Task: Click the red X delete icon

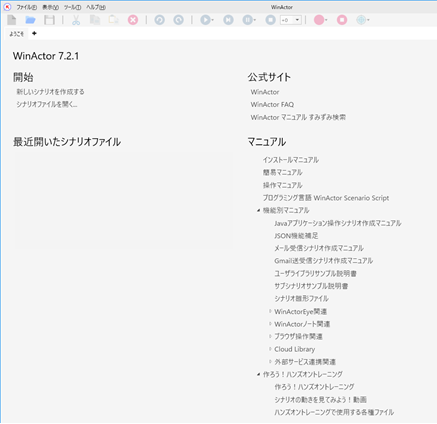Action: pyautogui.click(x=133, y=20)
